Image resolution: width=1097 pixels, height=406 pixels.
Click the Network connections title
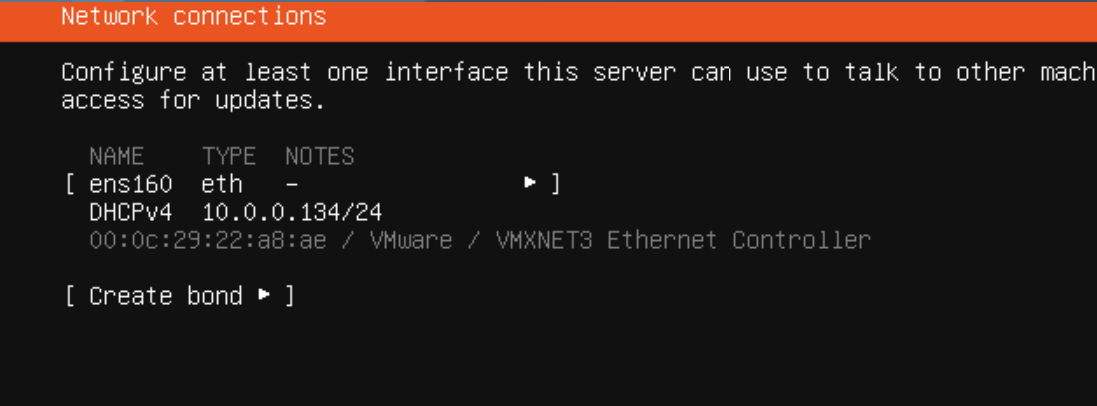coord(194,16)
